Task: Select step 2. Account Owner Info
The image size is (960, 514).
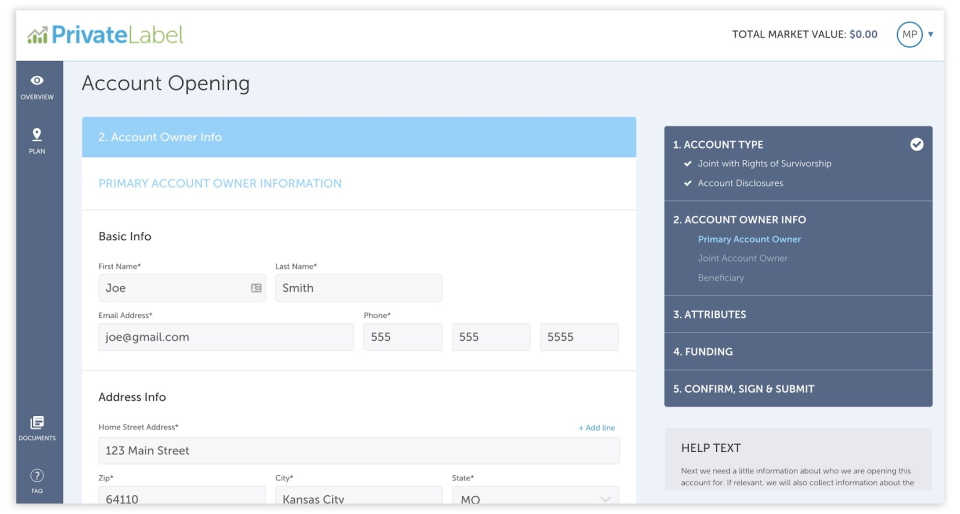Action: 740,220
